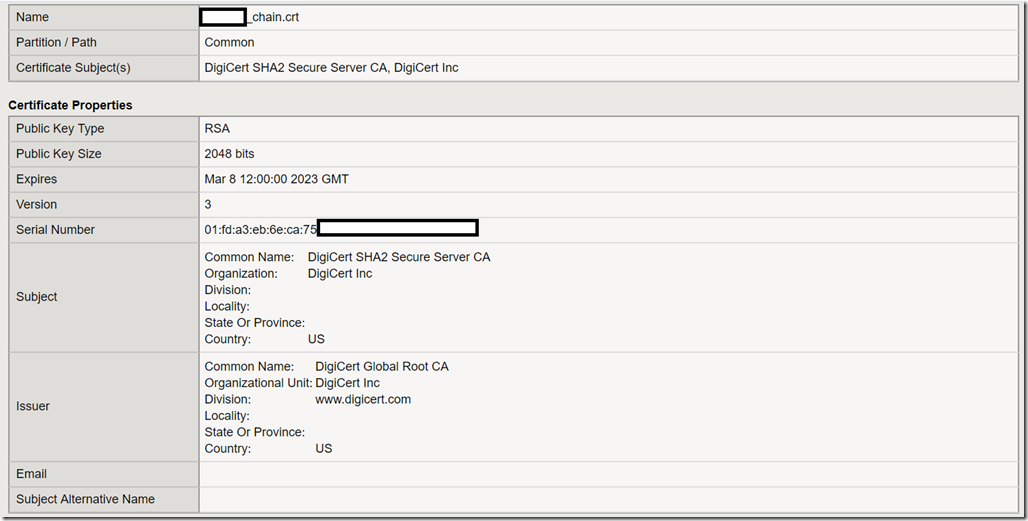Select the "RSA" key type value
The image size is (1028, 521).
pos(217,128)
